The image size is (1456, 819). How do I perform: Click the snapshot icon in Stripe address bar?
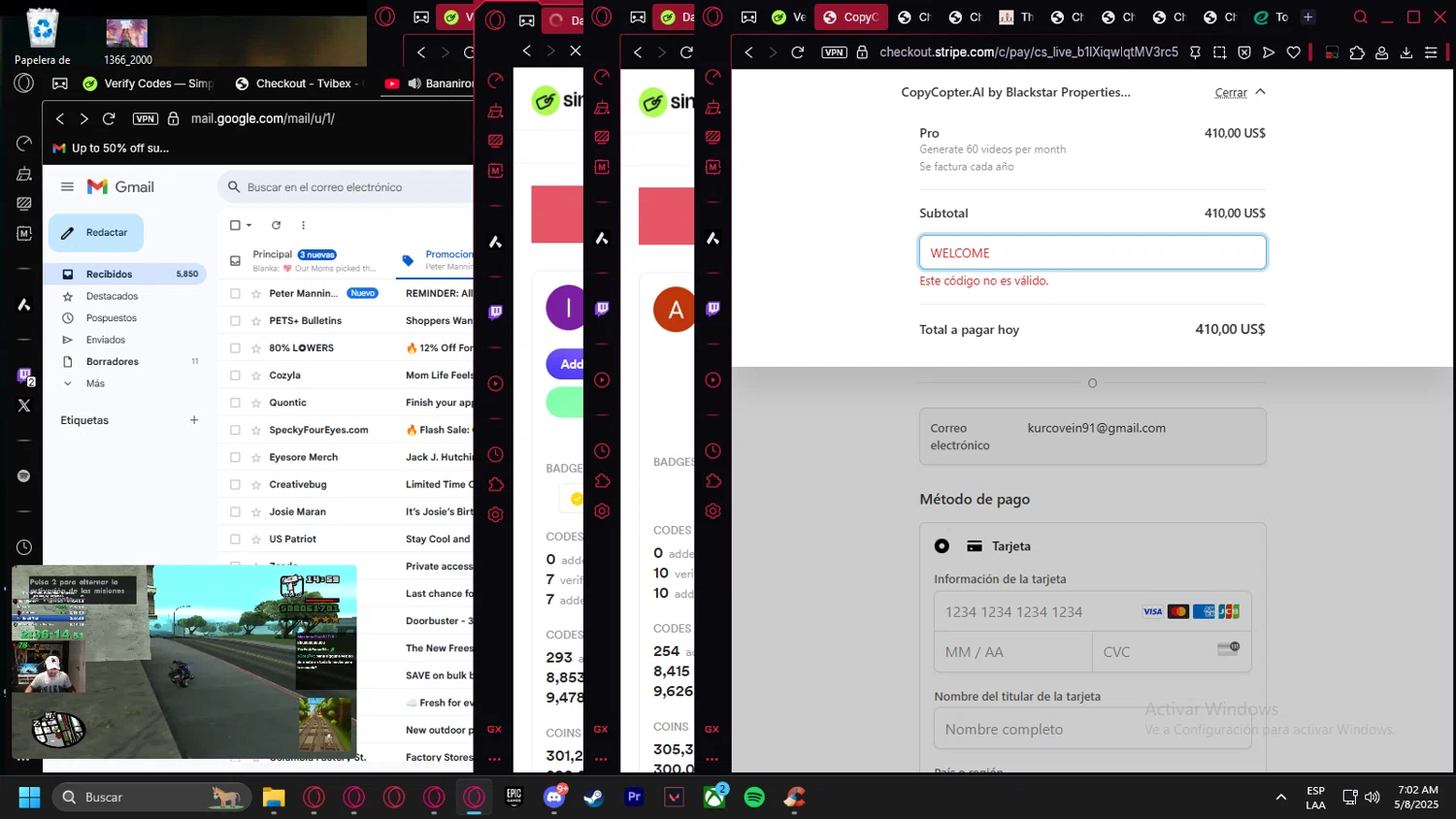point(1220,52)
